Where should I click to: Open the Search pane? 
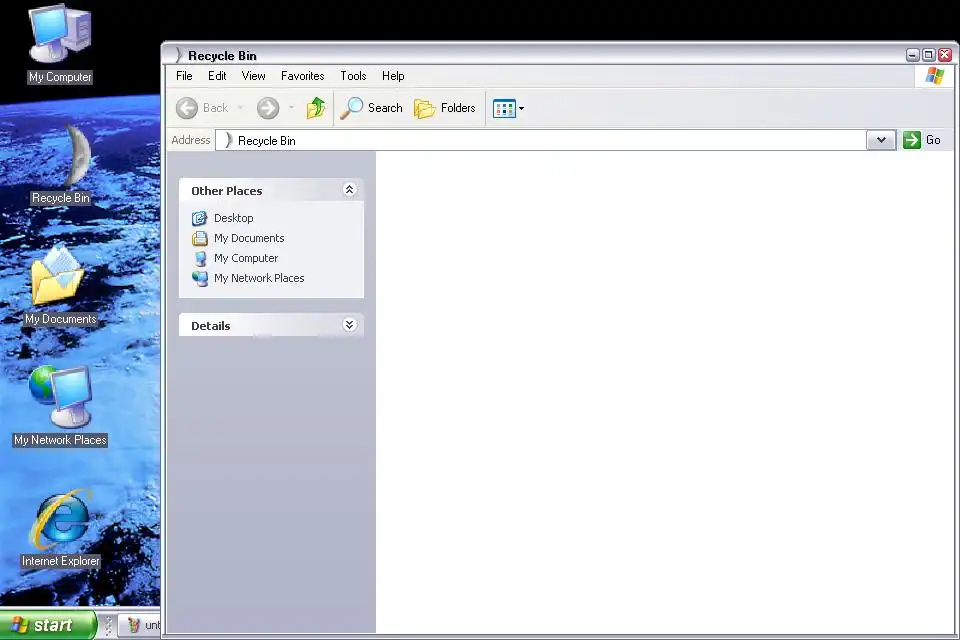pos(372,108)
